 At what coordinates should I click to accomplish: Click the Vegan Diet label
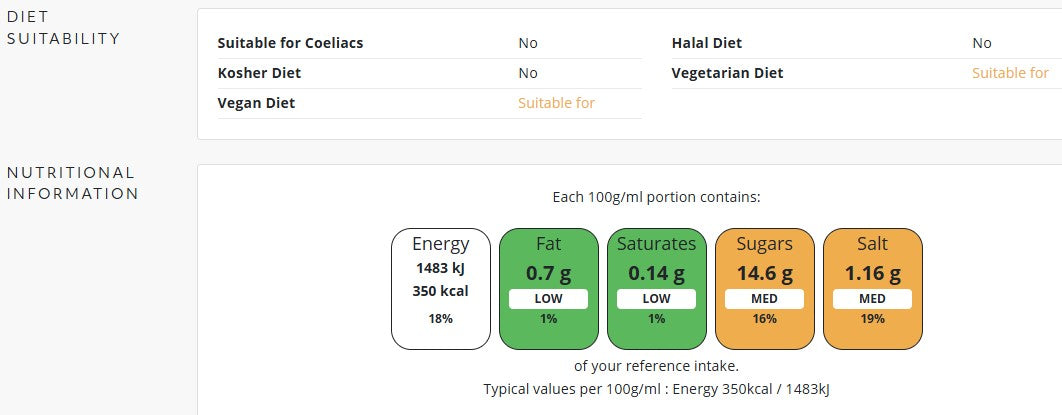pos(256,103)
